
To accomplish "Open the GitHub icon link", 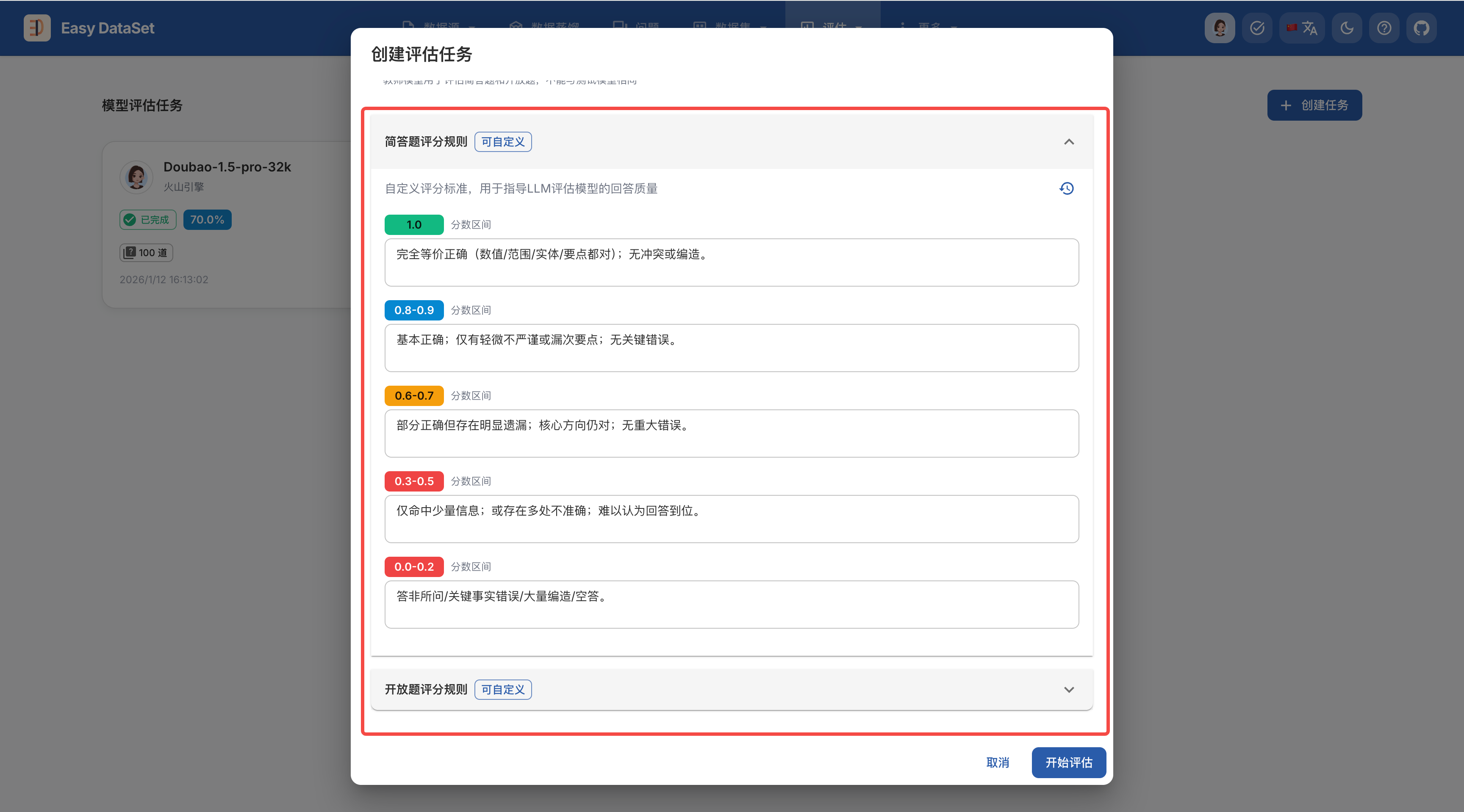I will coord(1421,28).
